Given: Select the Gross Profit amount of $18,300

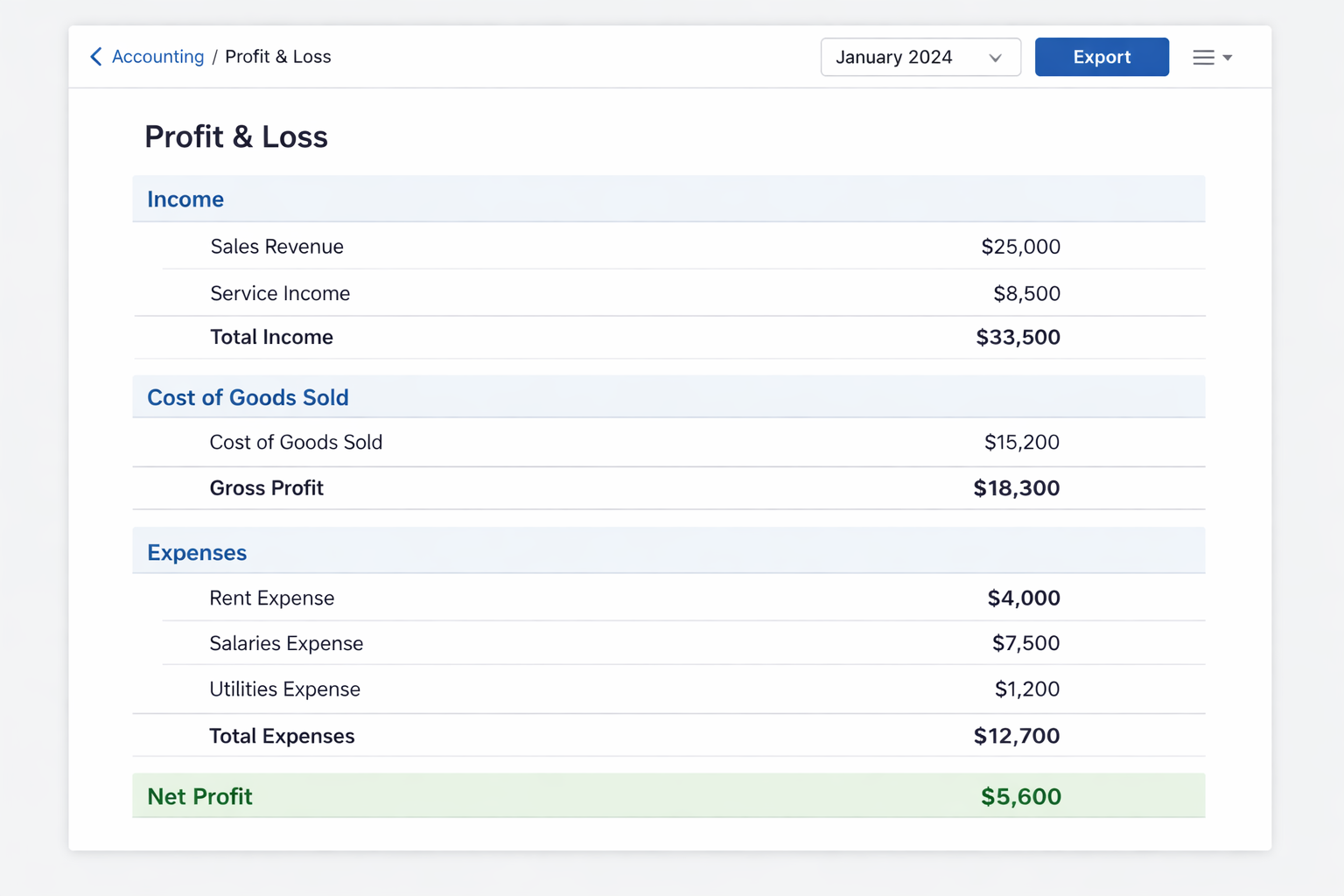Looking at the screenshot, I should click(x=1016, y=487).
